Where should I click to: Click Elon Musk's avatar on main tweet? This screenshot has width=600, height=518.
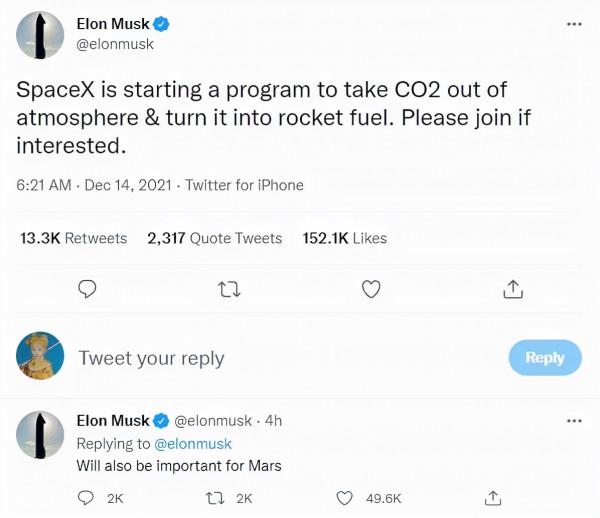coord(41,35)
